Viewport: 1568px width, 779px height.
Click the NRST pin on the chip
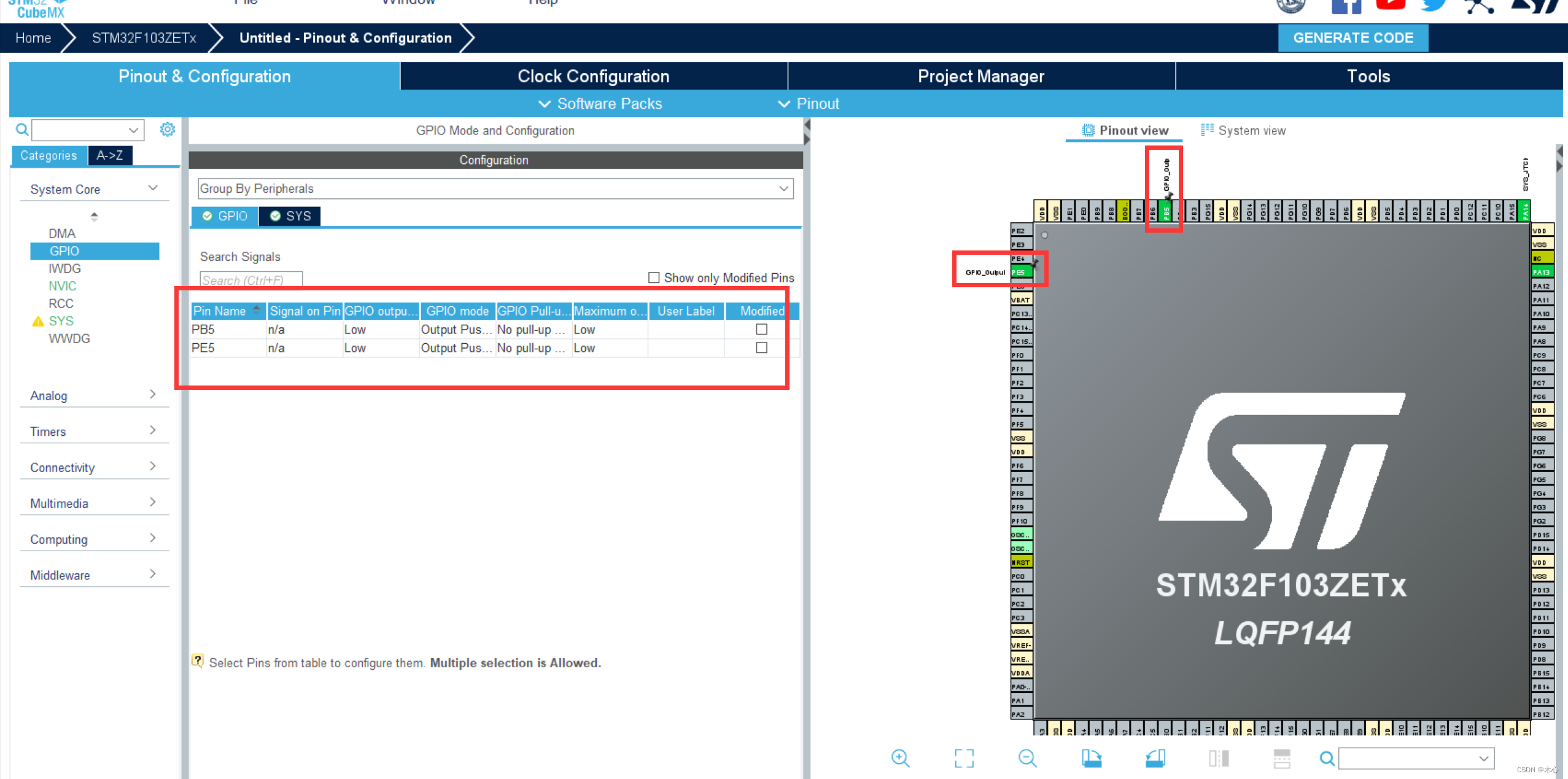(x=1022, y=562)
